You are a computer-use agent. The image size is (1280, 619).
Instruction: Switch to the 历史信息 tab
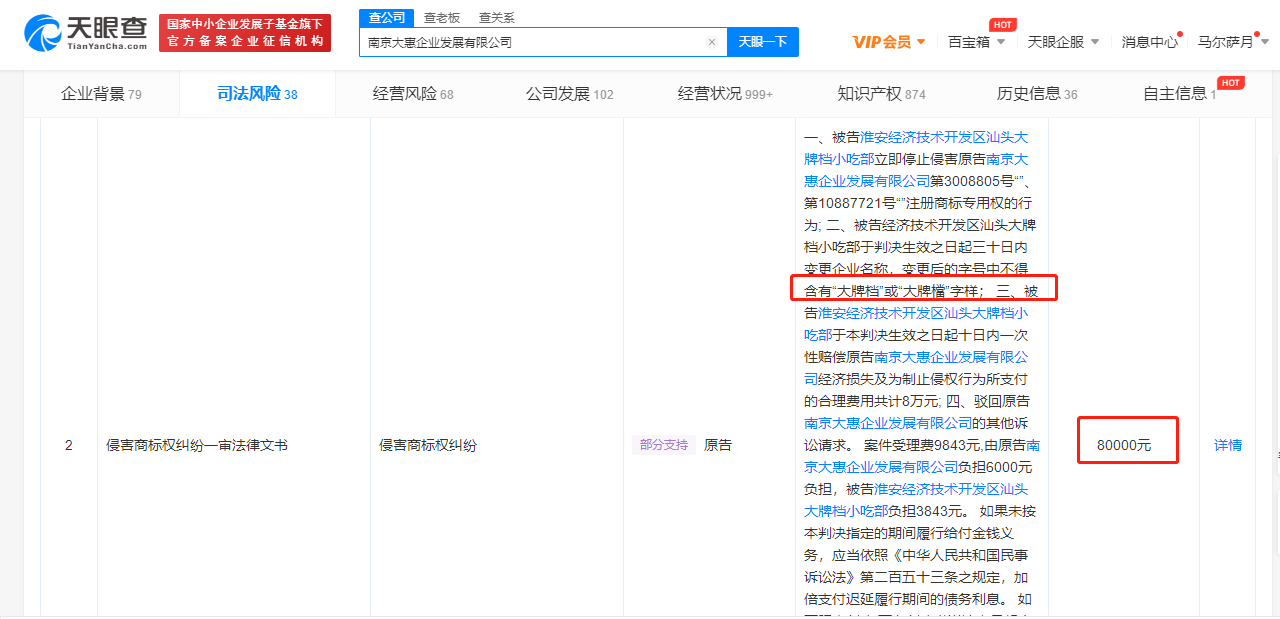tap(1036, 94)
